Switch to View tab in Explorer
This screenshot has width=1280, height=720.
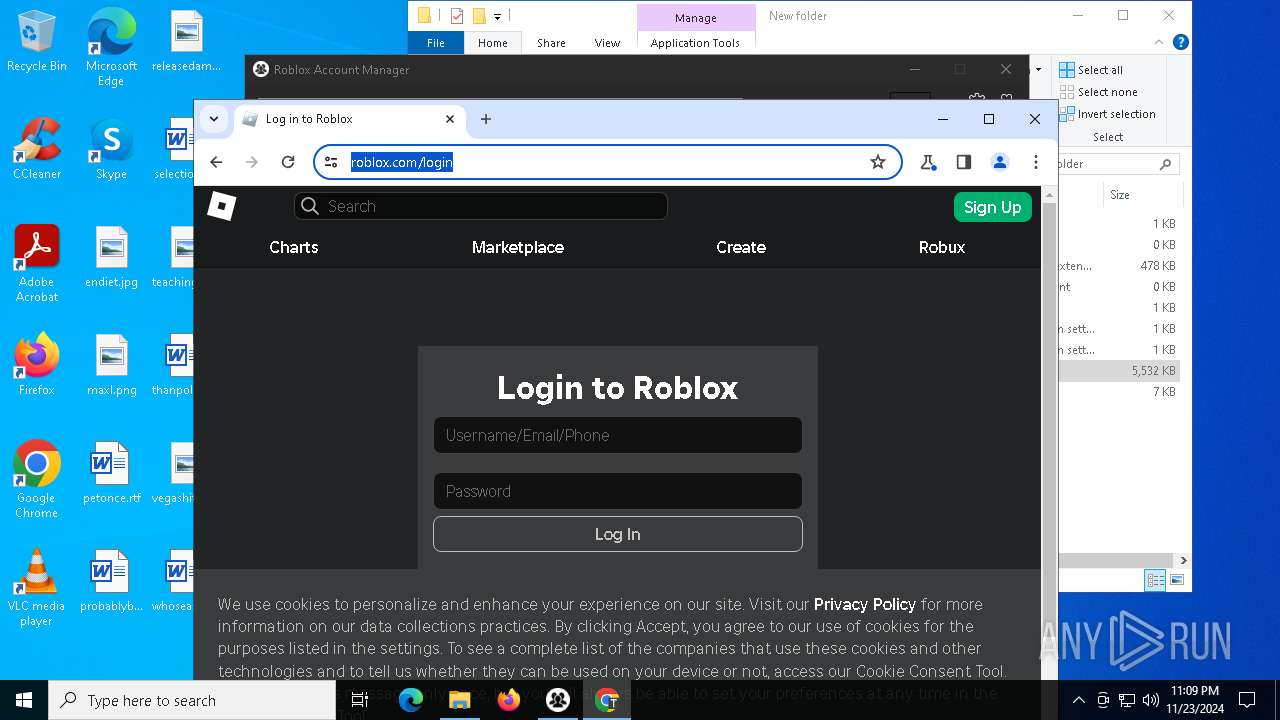607,43
